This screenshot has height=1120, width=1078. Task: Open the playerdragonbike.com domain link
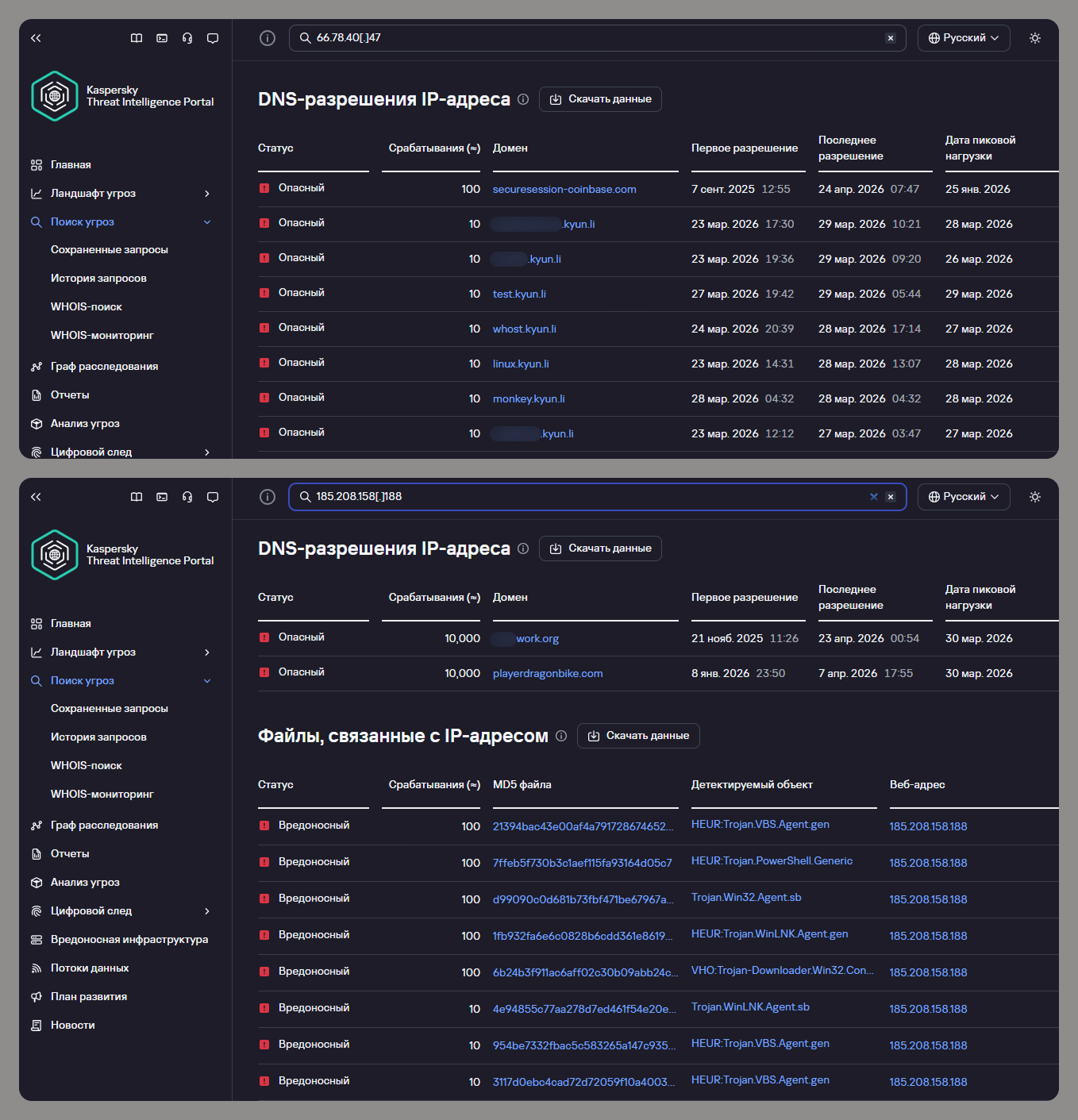(548, 674)
